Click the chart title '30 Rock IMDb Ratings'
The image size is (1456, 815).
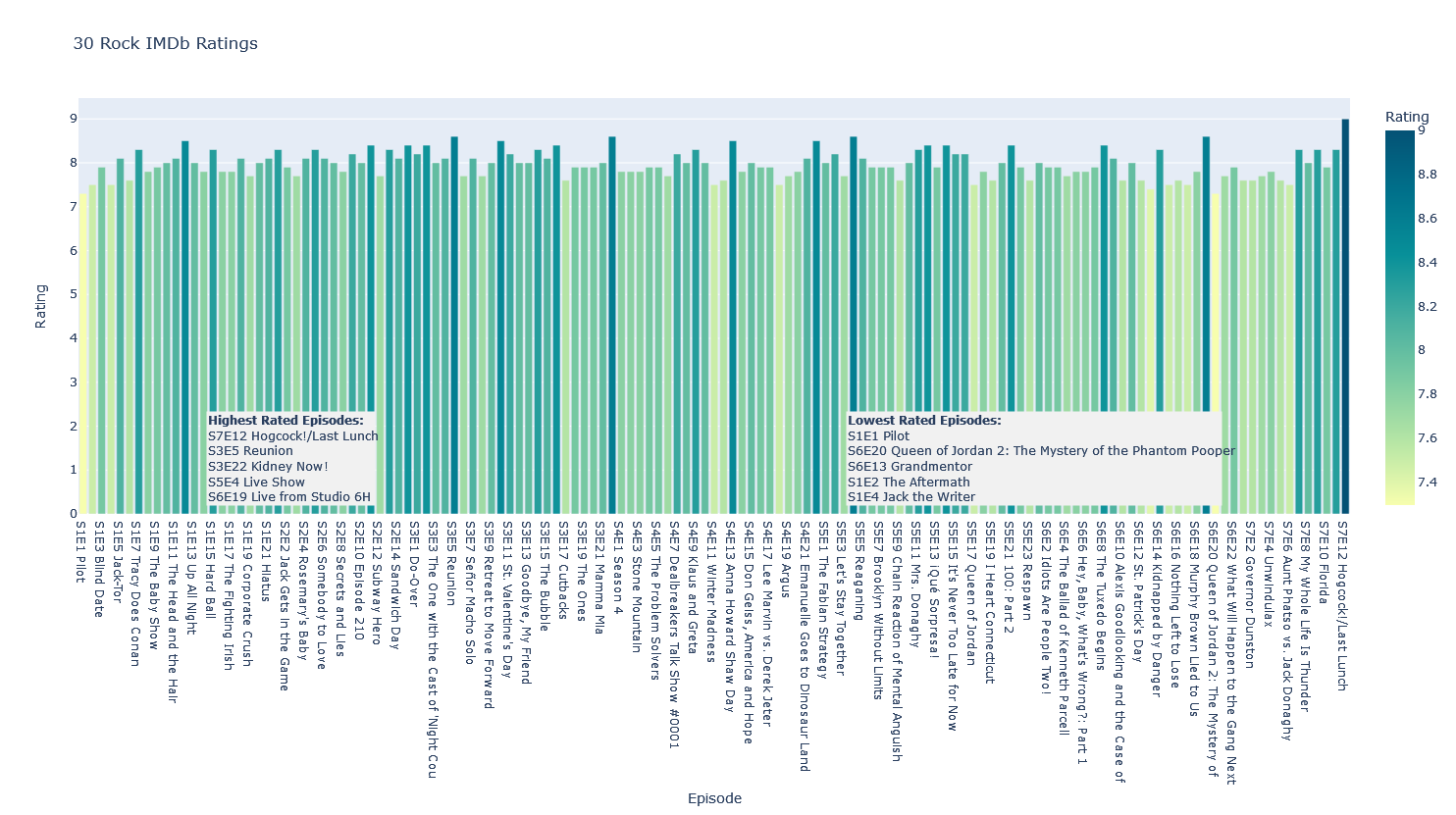[x=166, y=43]
